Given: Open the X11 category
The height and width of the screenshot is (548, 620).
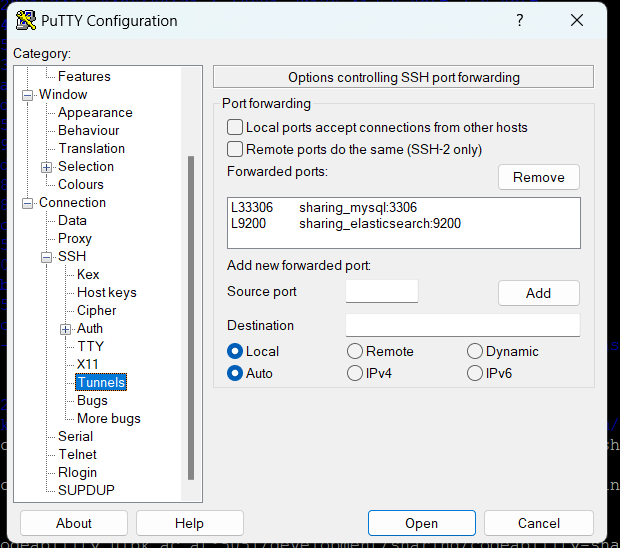Looking at the screenshot, I should (x=87, y=364).
